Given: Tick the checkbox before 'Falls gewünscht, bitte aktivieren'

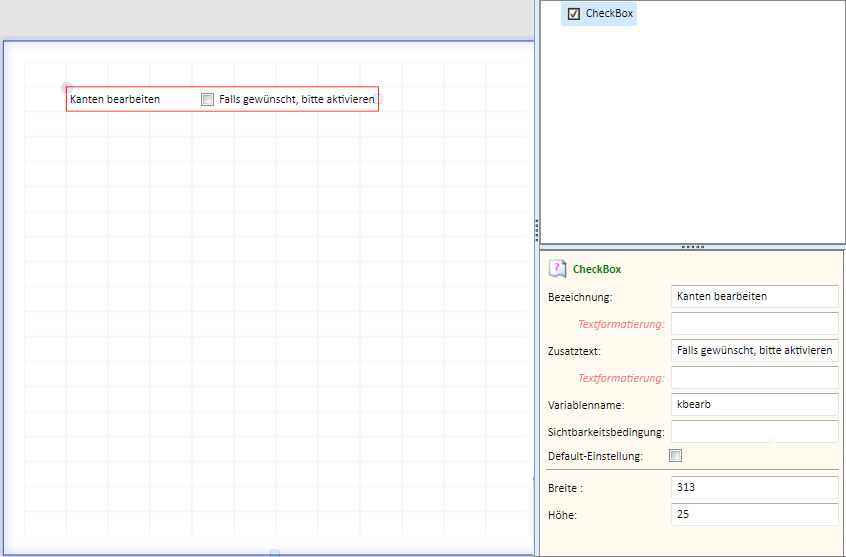Looking at the screenshot, I should [207, 99].
